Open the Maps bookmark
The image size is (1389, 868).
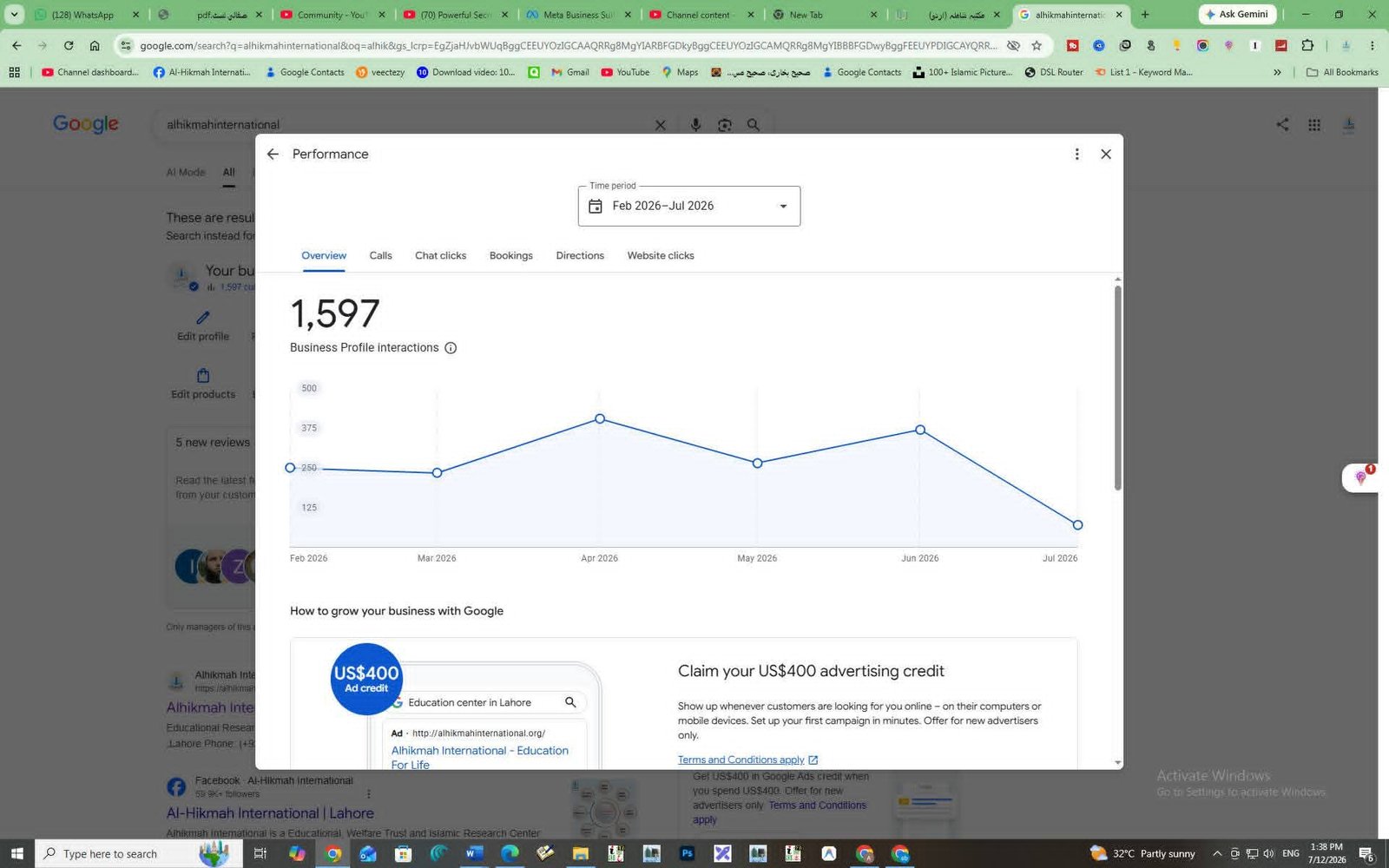[680, 72]
